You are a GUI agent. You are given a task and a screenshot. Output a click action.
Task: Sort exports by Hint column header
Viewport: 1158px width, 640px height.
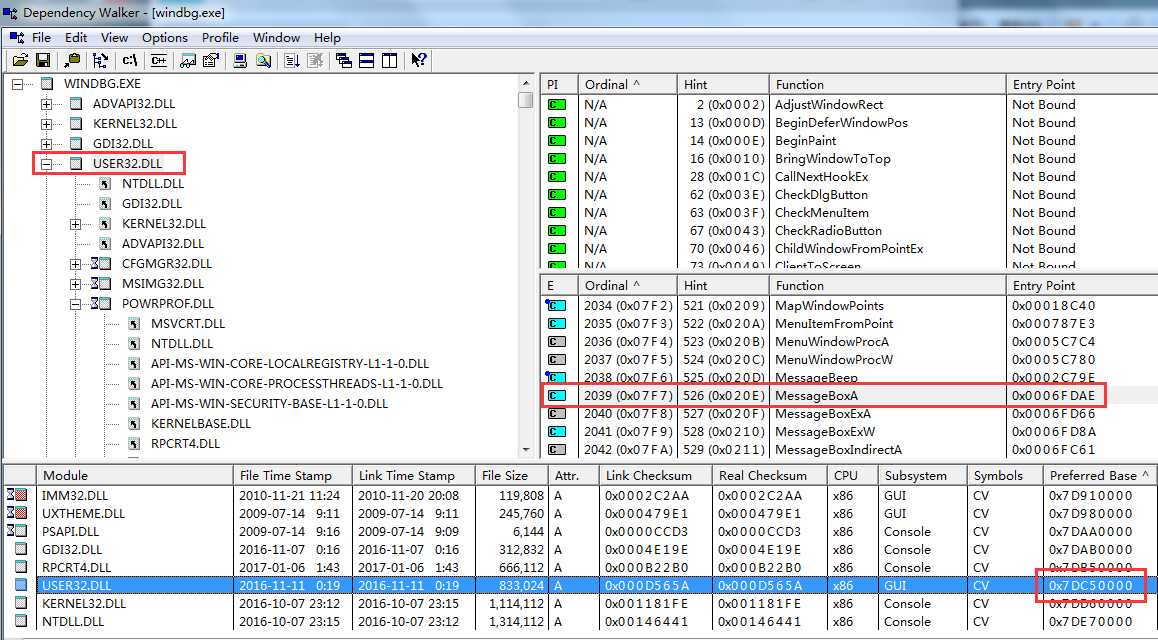[x=723, y=285]
